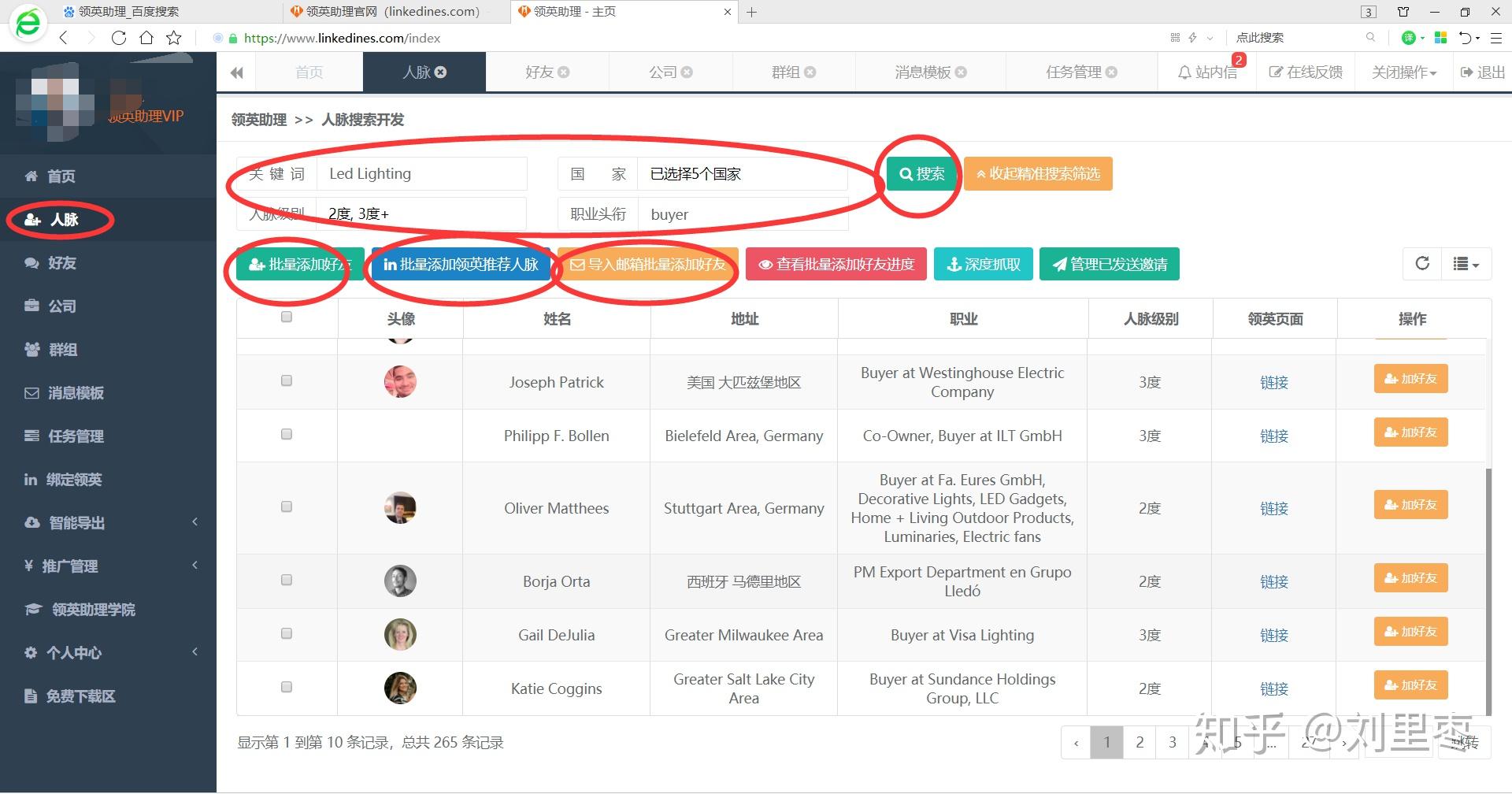Expand the 智能导出 sidebar menu
This screenshot has width=1512, height=794.
tap(109, 522)
